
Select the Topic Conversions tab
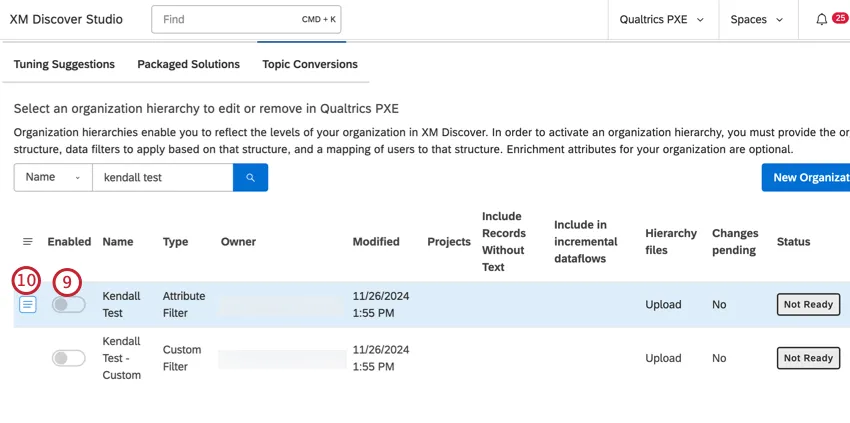coord(310,64)
